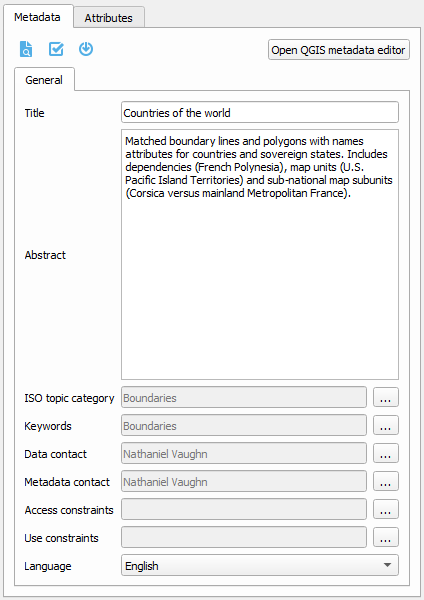Click the ISO topic category Boundaries field
This screenshot has width=424, height=600.
[244, 398]
